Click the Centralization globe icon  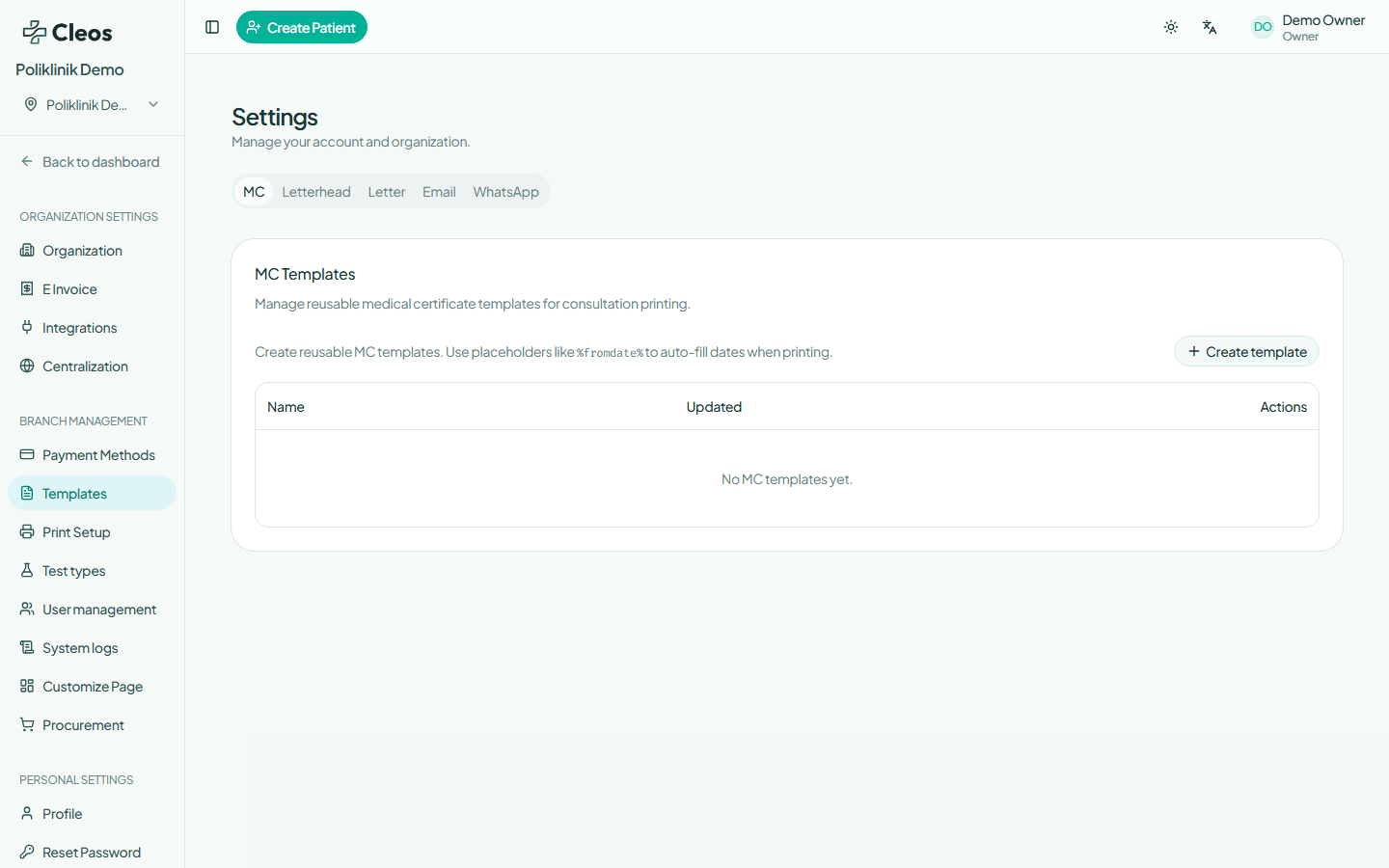(27, 366)
